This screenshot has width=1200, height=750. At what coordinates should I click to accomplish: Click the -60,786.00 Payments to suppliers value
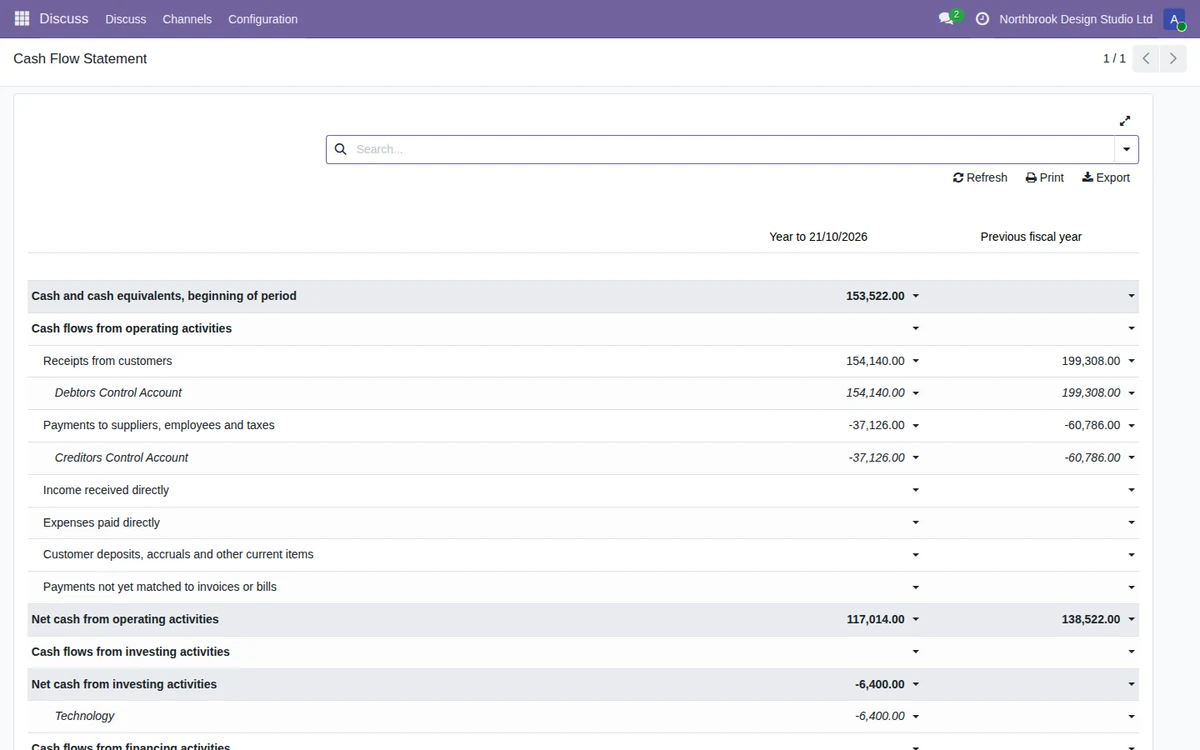(1092, 425)
